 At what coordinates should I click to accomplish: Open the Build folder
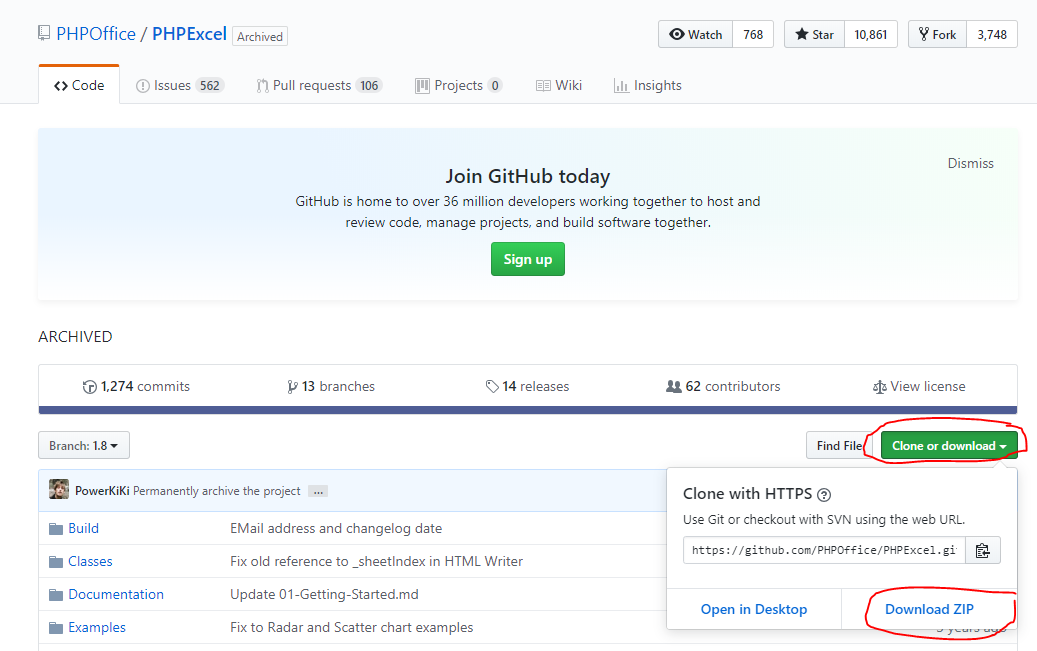tap(83, 529)
